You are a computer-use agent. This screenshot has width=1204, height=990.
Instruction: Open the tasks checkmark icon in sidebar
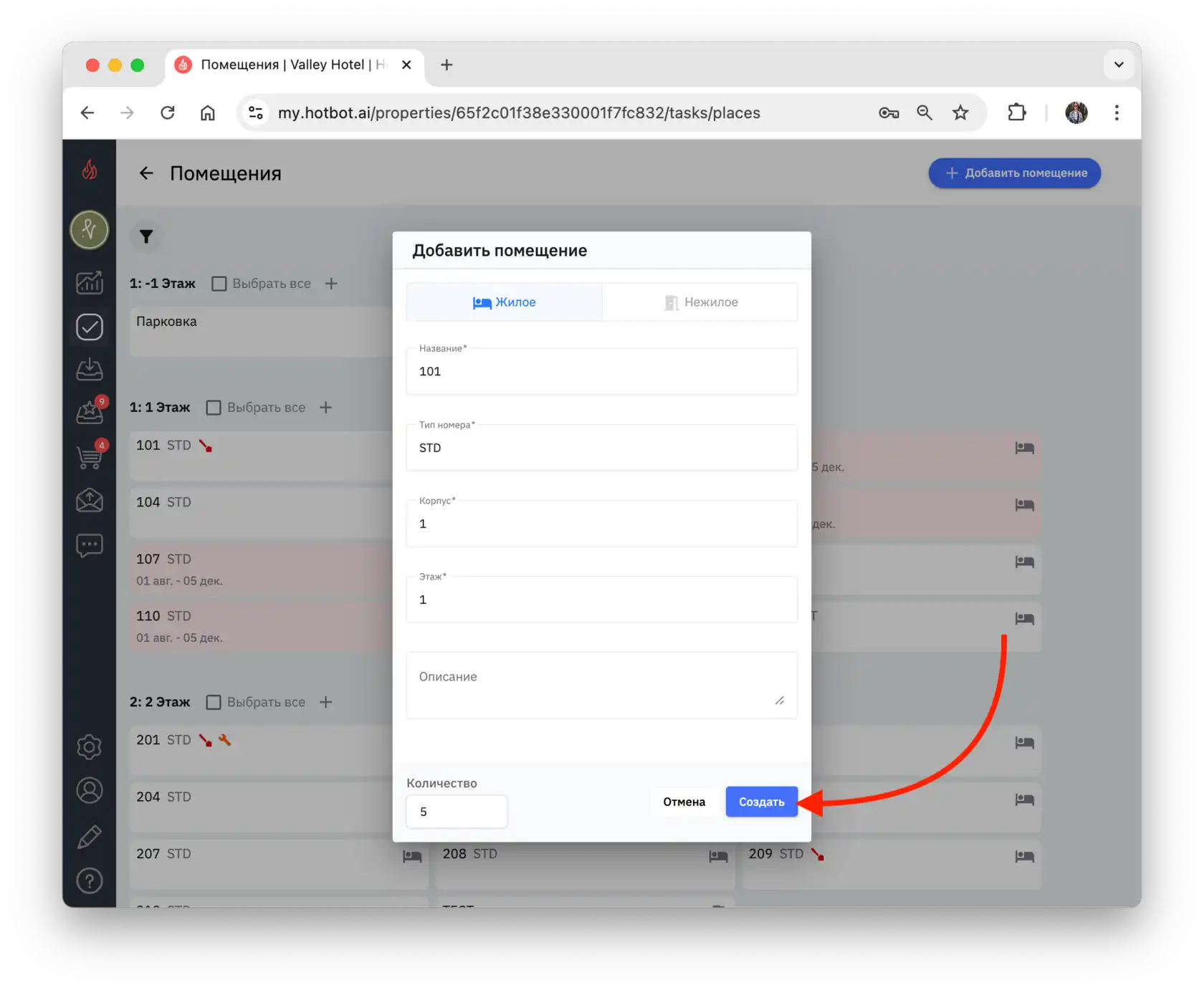pyautogui.click(x=90, y=327)
